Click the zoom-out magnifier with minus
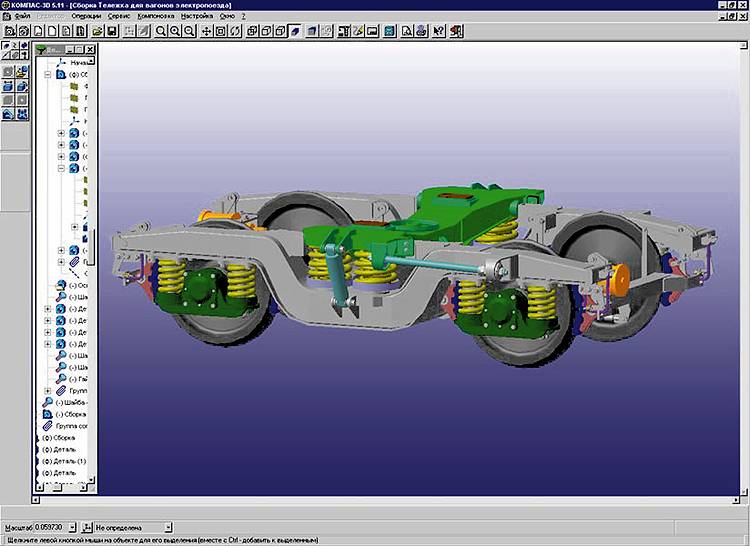This screenshot has height=546, width=750. [x=189, y=32]
